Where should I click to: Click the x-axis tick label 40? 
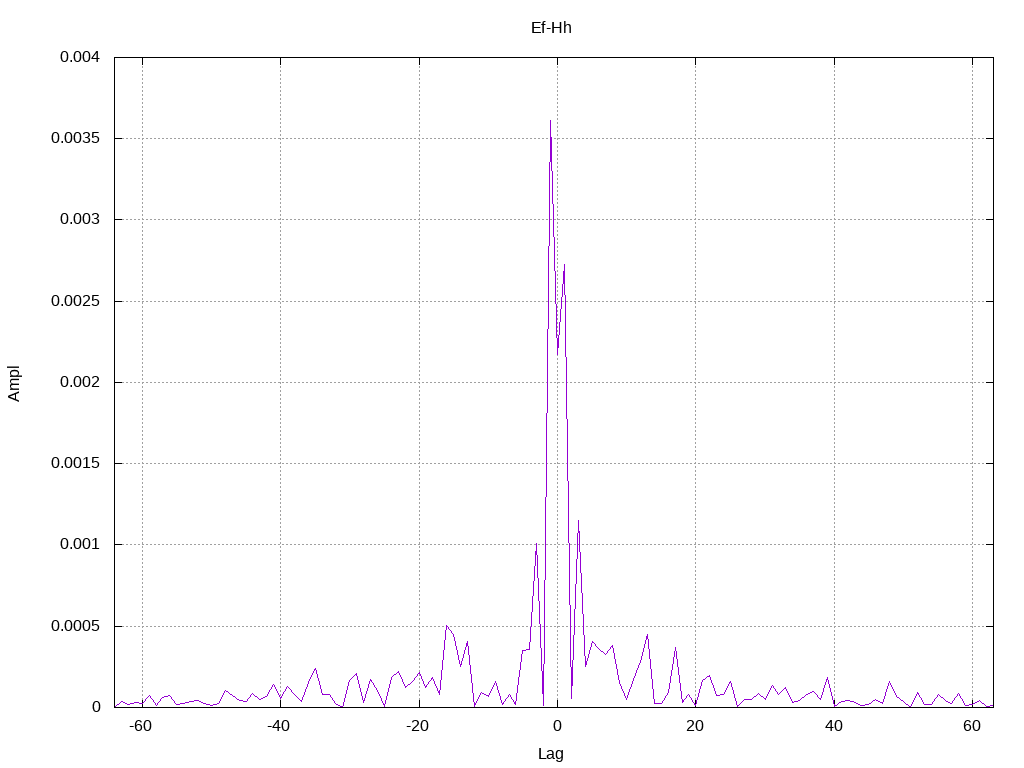click(x=833, y=726)
